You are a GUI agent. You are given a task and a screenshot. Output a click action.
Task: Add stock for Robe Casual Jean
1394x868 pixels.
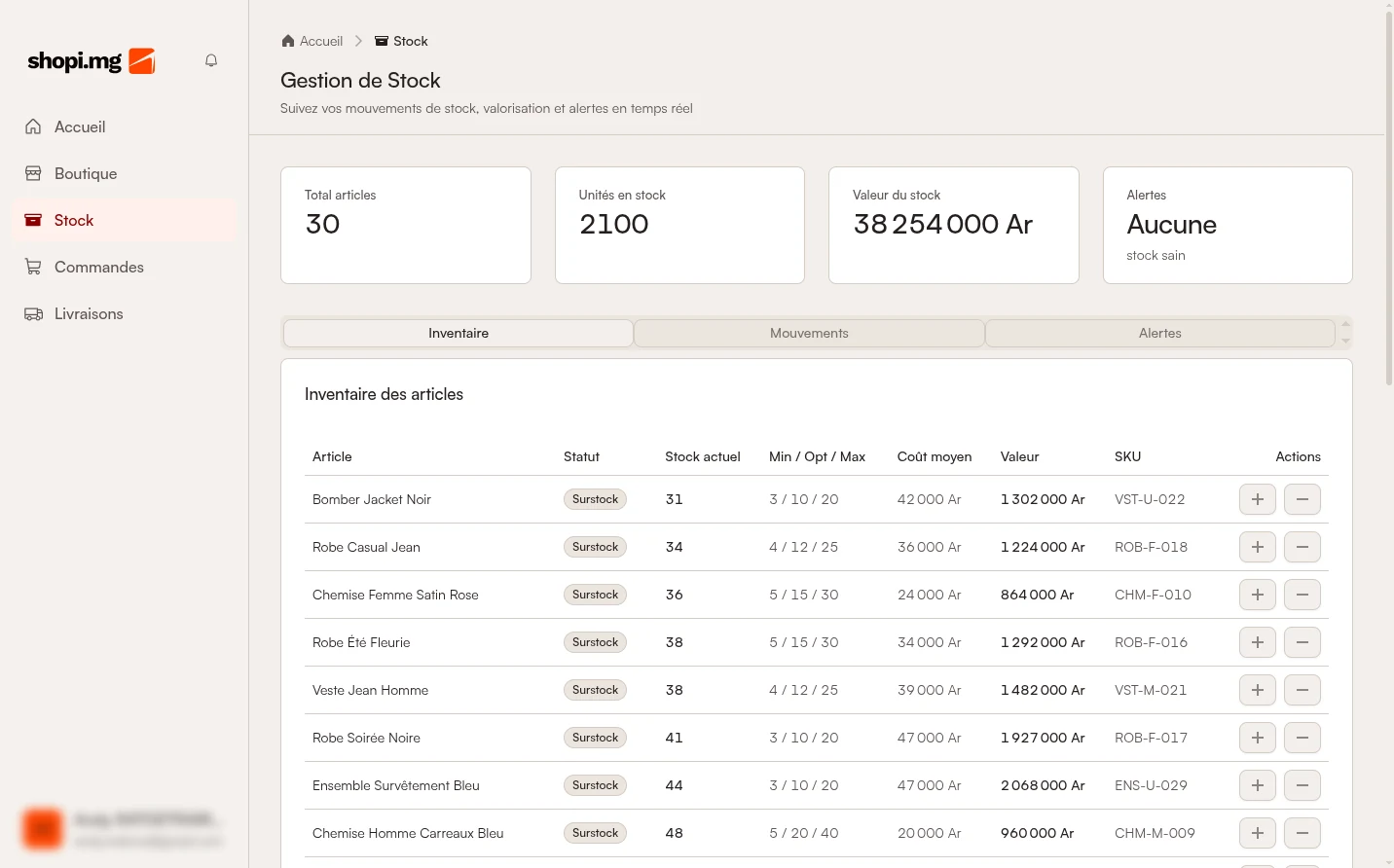click(x=1258, y=547)
